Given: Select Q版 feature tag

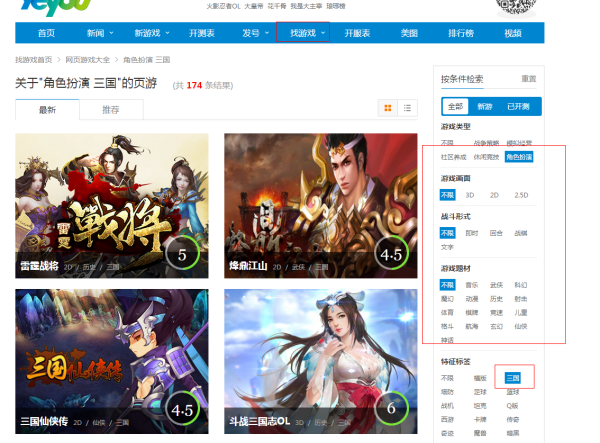Looking at the screenshot, I should click(512, 406).
